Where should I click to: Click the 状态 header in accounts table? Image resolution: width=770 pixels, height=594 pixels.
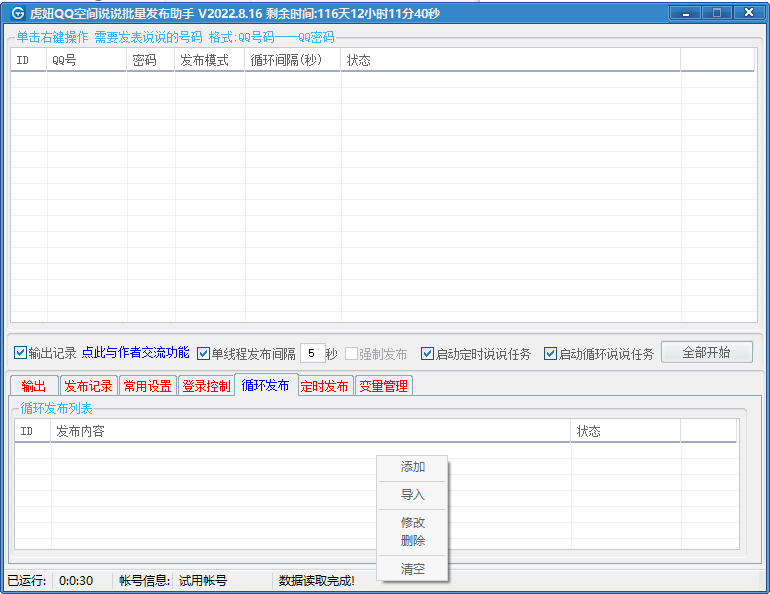coord(511,60)
